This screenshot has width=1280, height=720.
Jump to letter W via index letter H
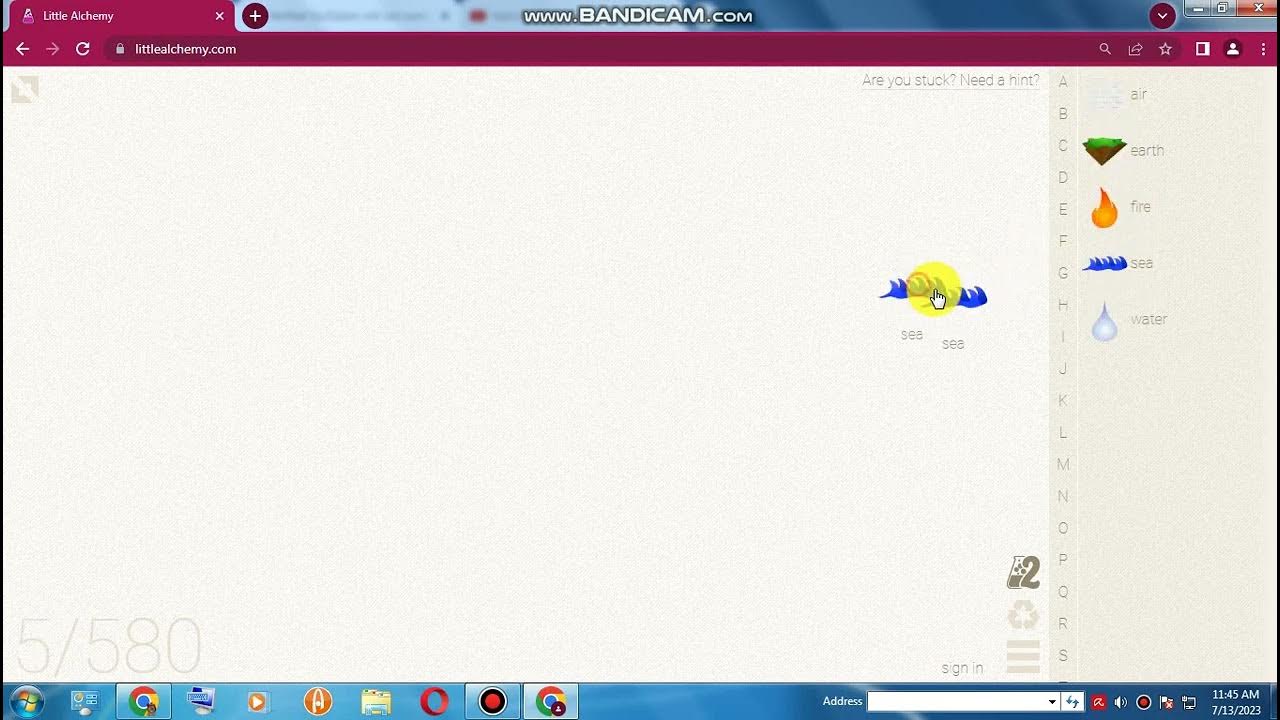coord(1063,305)
